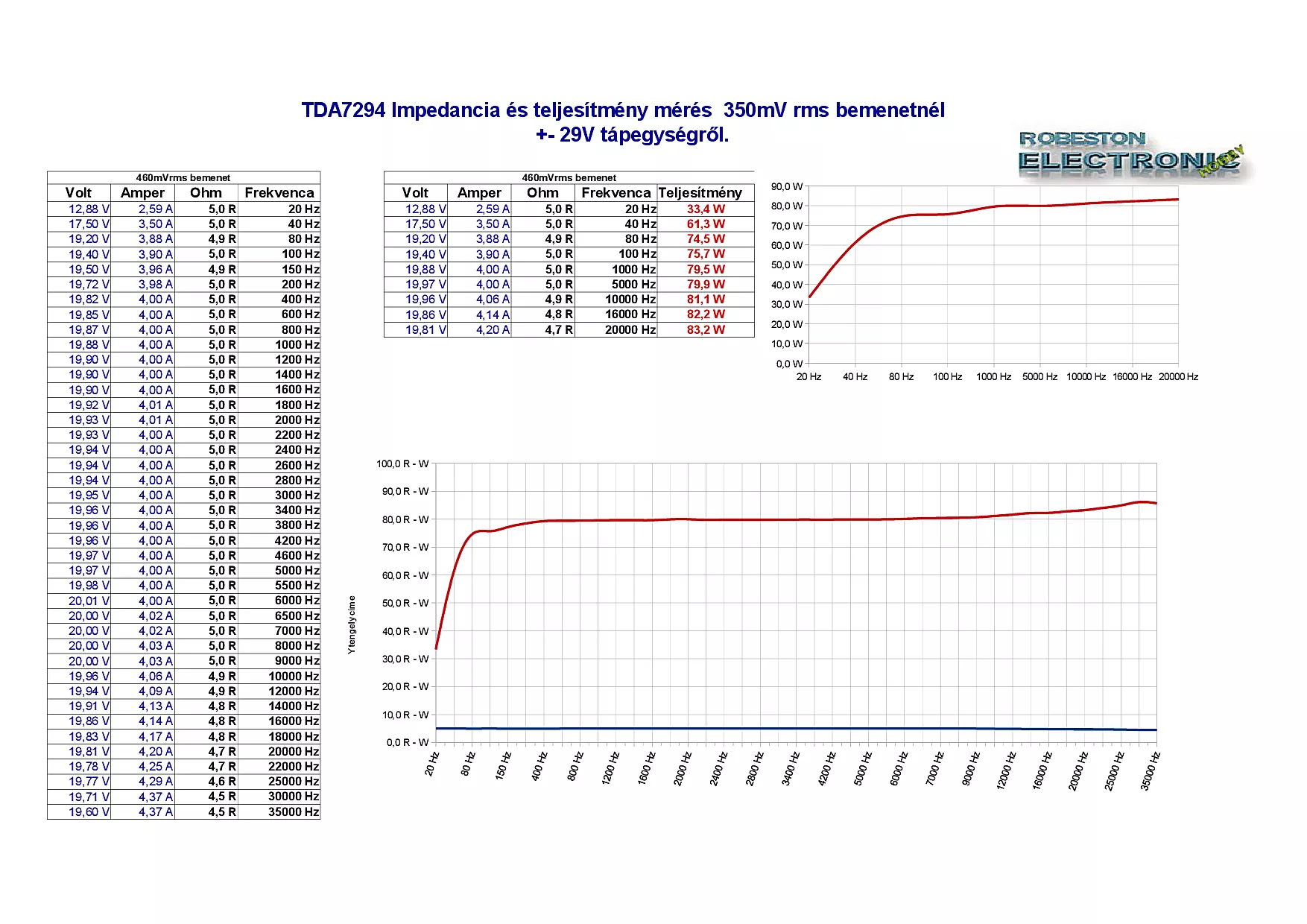Select the '33,4 W' power cell
This screenshot has height=924, width=1307.
[x=706, y=209]
